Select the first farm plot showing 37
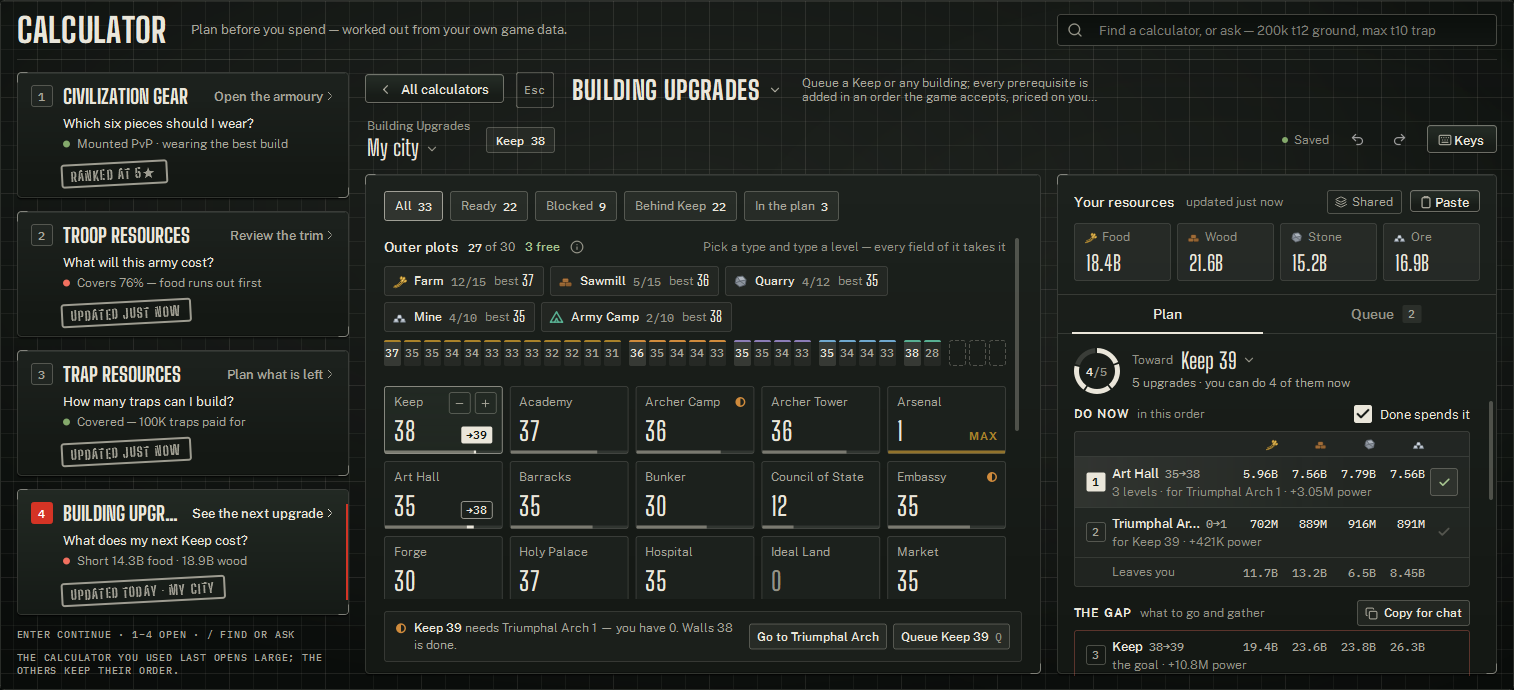This screenshot has height=690, width=1514. [393, 353]
